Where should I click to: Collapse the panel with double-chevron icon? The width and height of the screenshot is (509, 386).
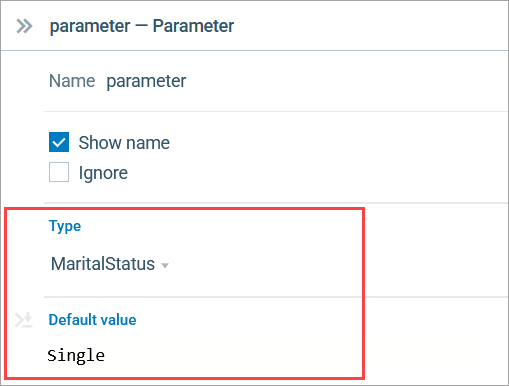click(24, 26)
